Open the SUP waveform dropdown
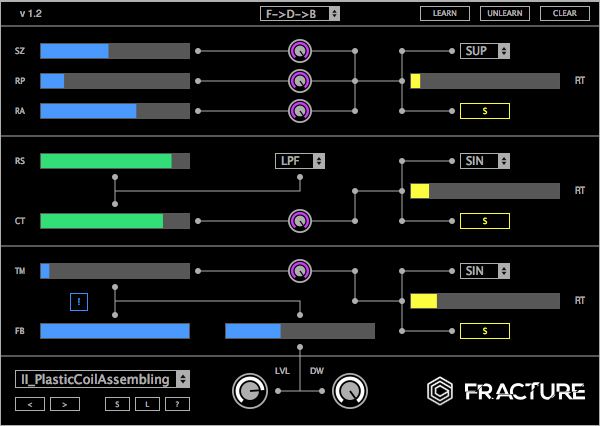Image resolution: width=600 pixels, height=426 pixels. click(485, 50)
